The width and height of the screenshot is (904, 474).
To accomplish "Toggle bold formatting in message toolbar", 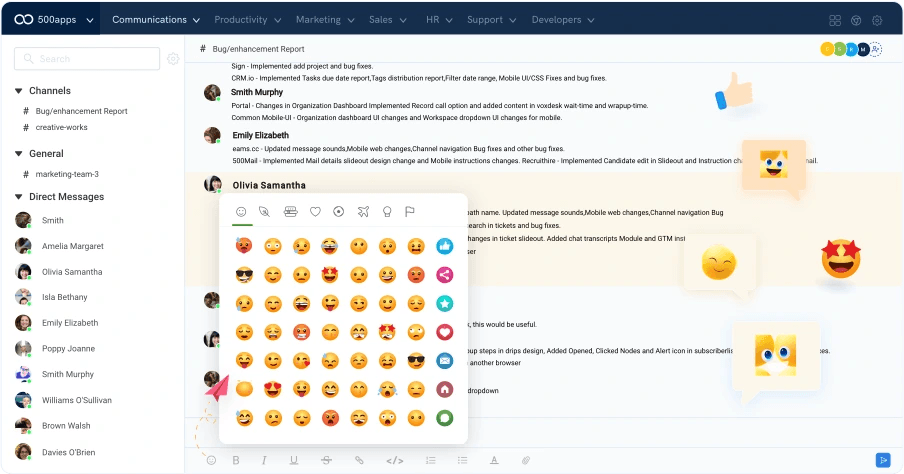I will click(236, 460).
